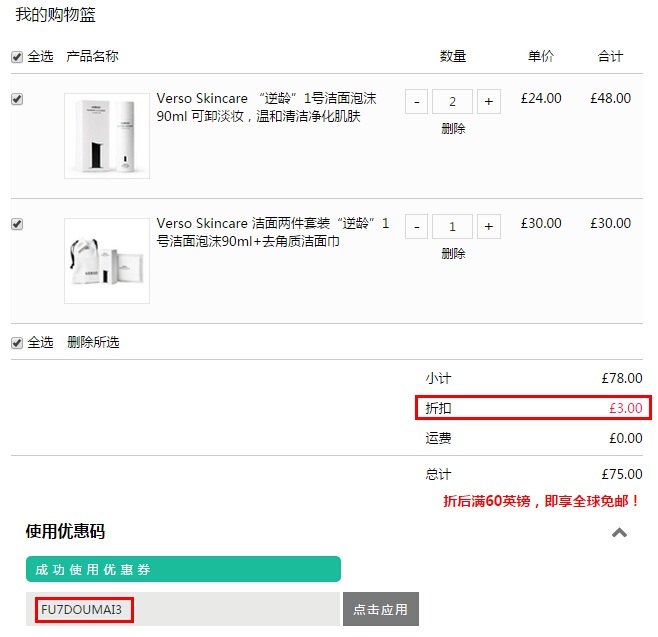Click the second product's quantity field showing 1
The width and height of the screenshot is (658, 637).
click(x=452, y=227)
